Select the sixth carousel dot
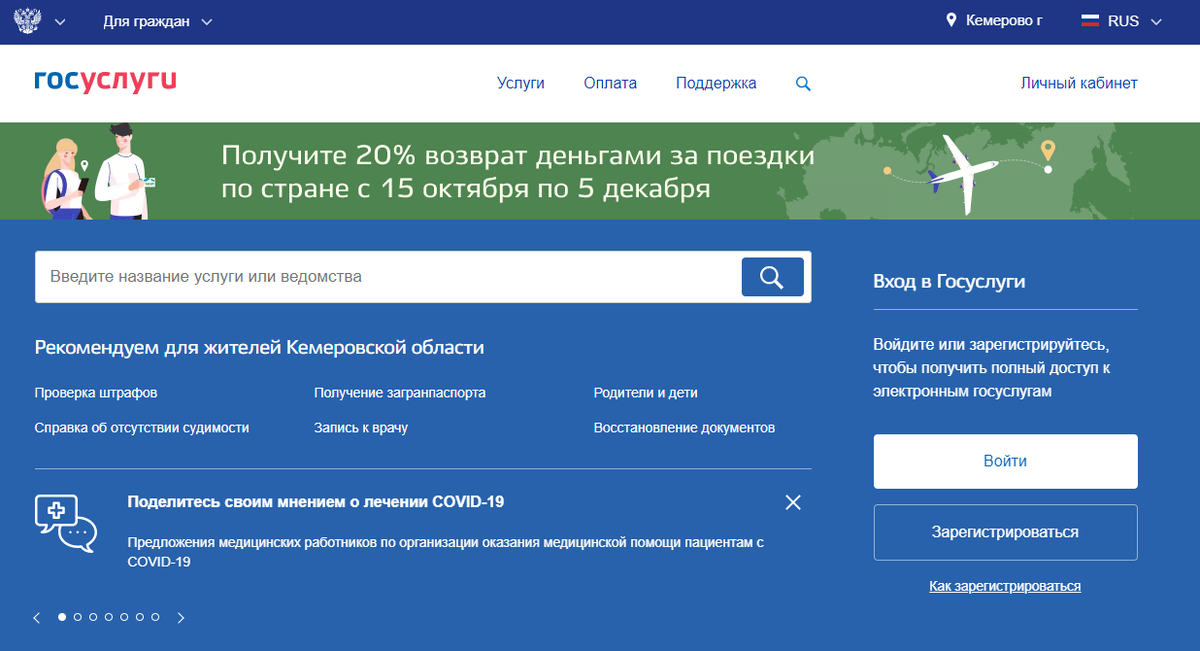Screen dimensions: 1200x651 tap(140, 617)
